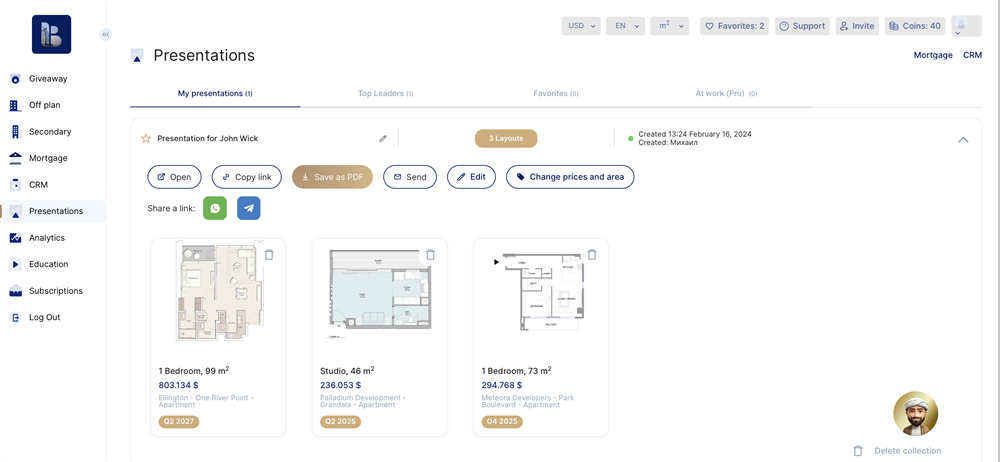Change language using EN dropdown
The height and width of the screenshot is (462, 1000).
(625, 26)
